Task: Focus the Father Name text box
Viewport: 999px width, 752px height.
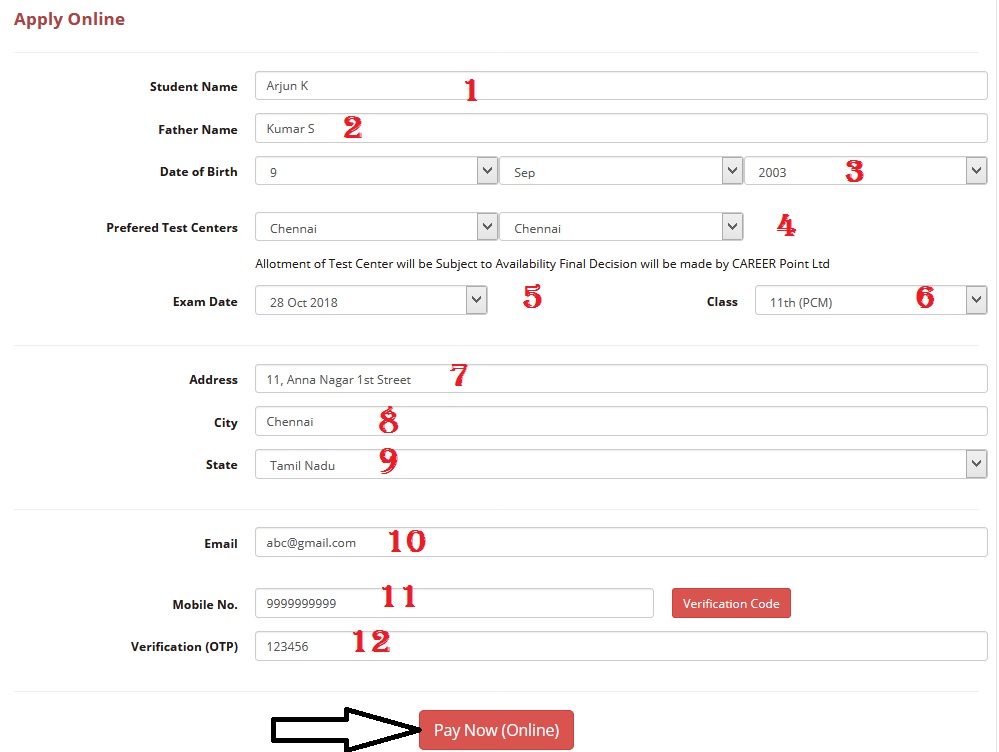Action: 620,129
